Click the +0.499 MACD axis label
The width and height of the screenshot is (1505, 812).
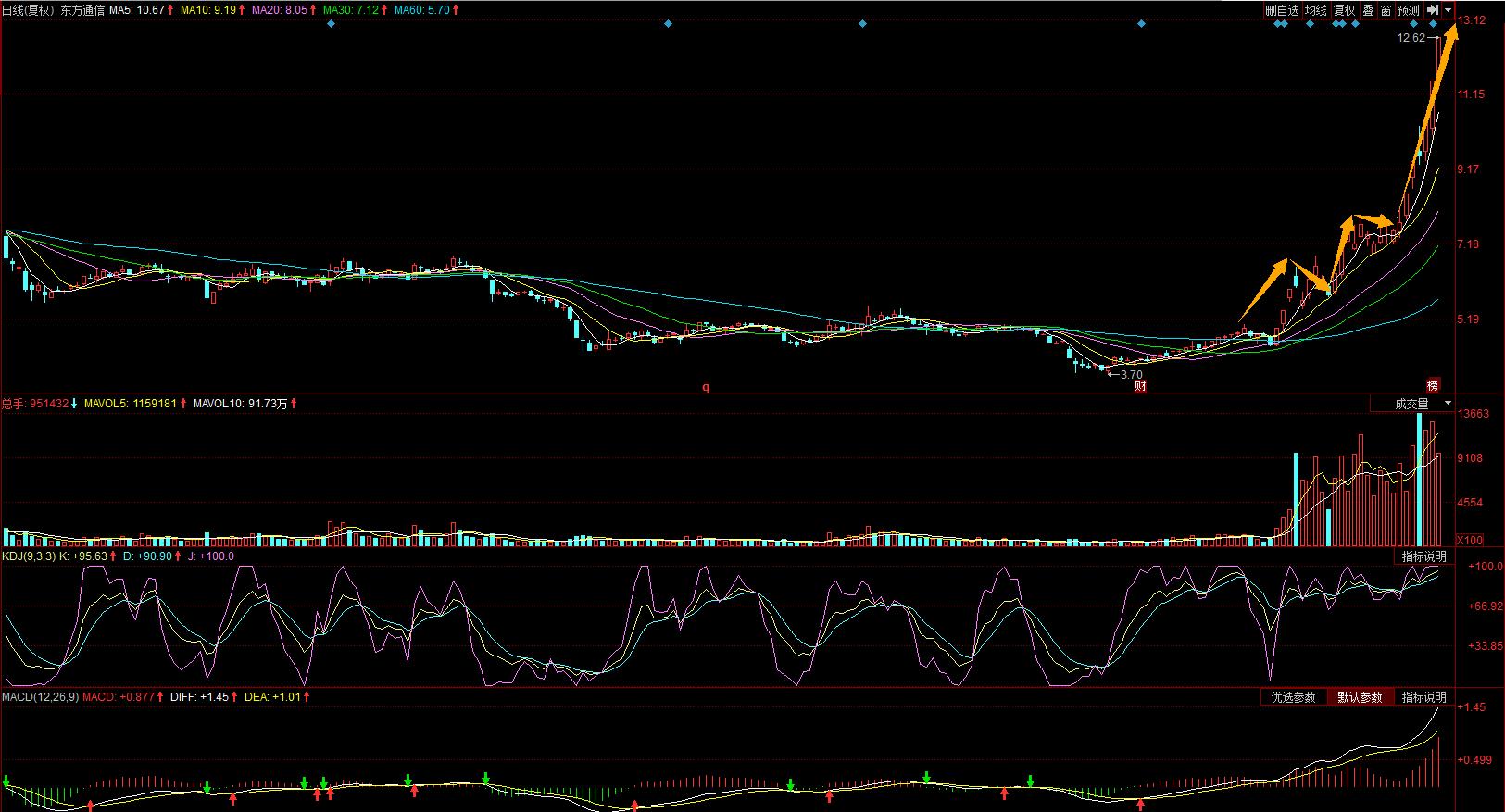(1476, 760)
